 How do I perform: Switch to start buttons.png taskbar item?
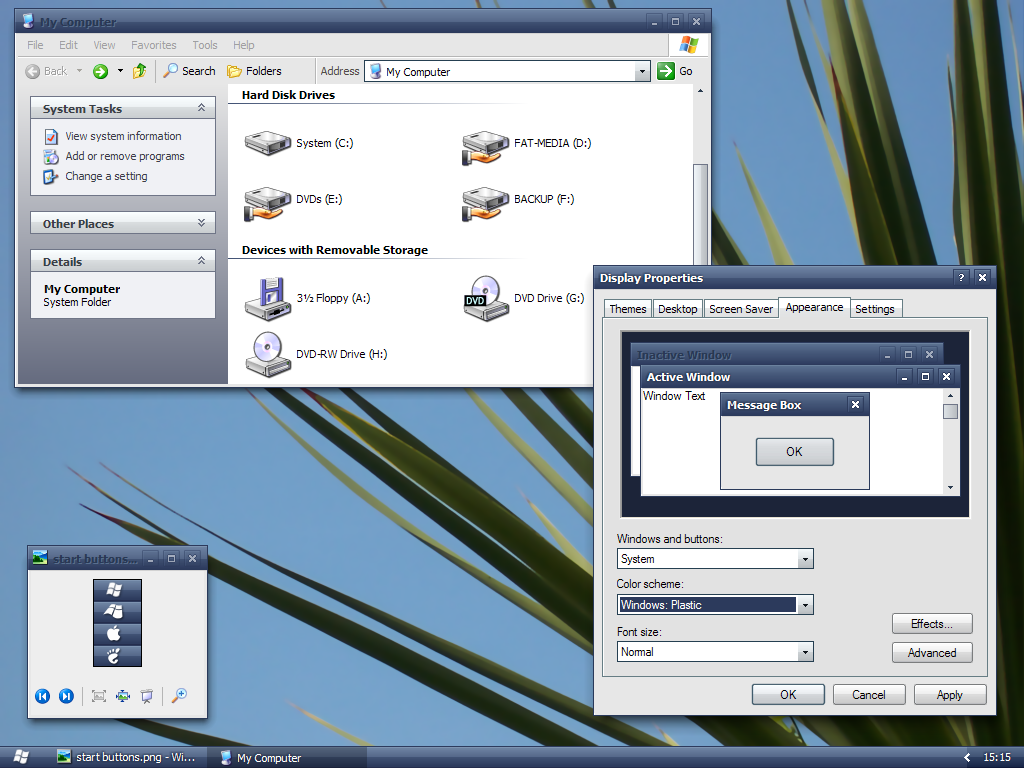click(x=127, y=758)
